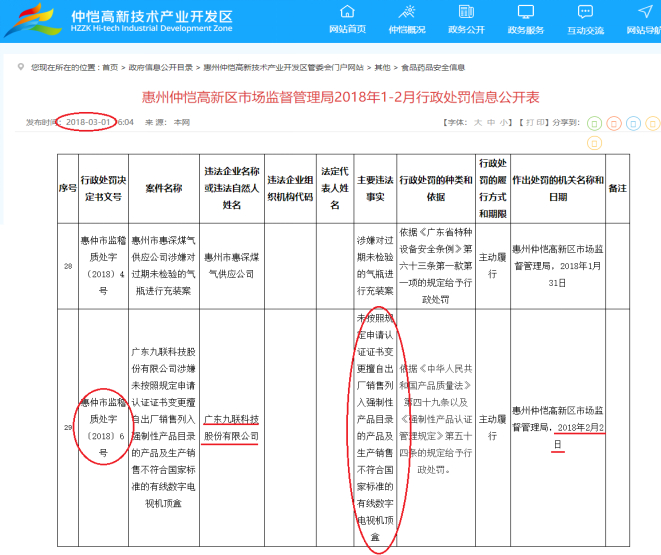Set font size to 大
This screenshot has width=661, height=555.
coord(478,122)
